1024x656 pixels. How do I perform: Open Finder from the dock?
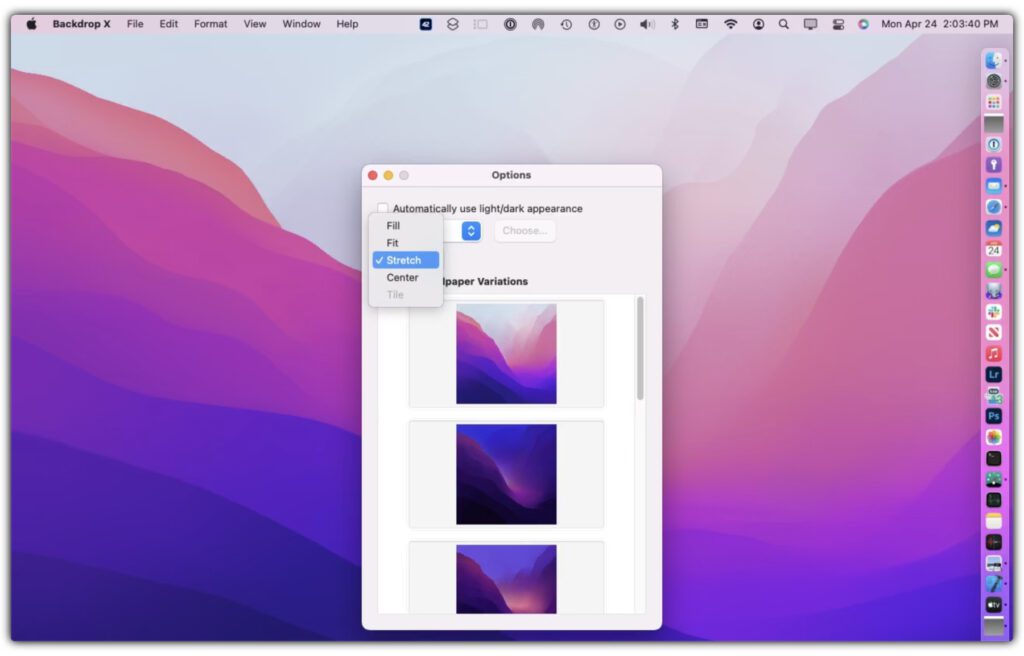993,60
